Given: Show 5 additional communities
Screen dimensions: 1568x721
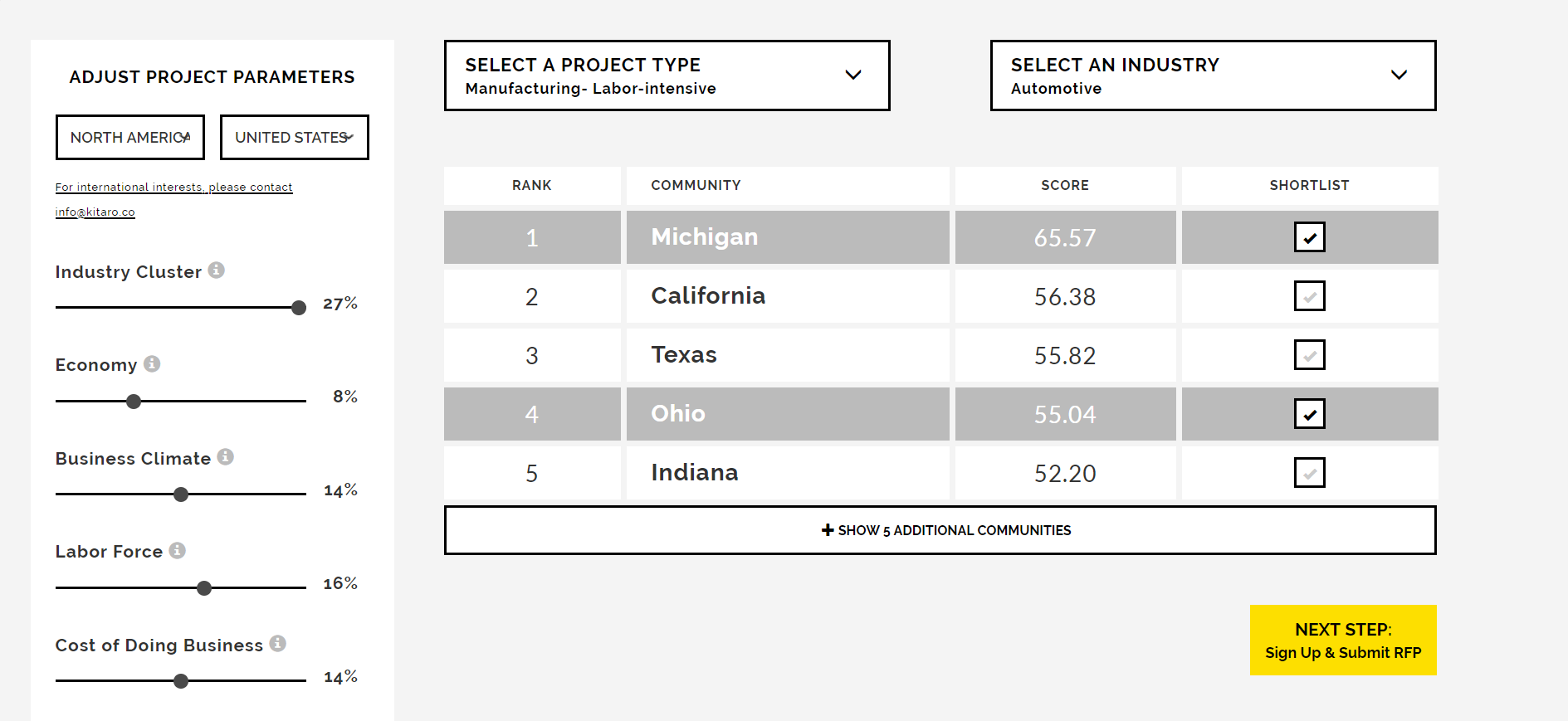Looking at the screenshot, I should coord(940,530).
